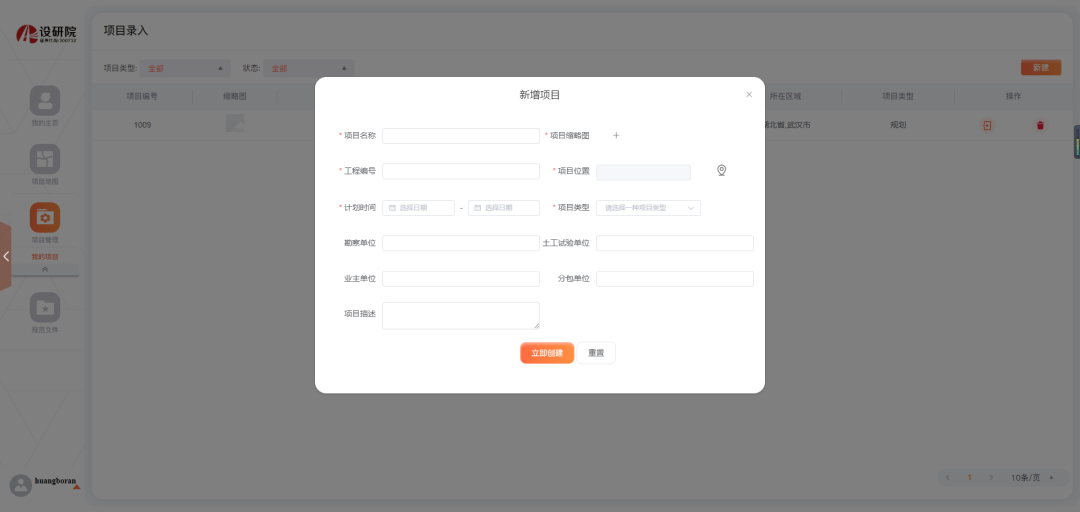The height and width of the screenshot is (512, 1080).
Task: Focus the 分包单位 input field
Action: 675,278
